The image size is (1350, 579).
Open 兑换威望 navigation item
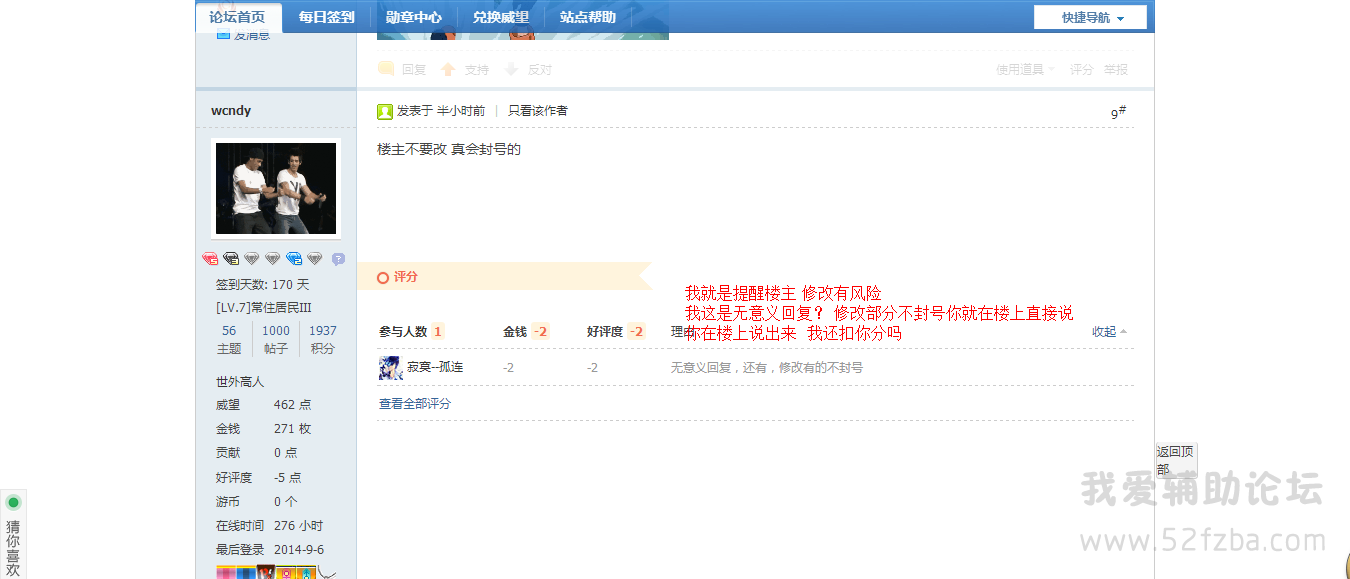[500, 17]
